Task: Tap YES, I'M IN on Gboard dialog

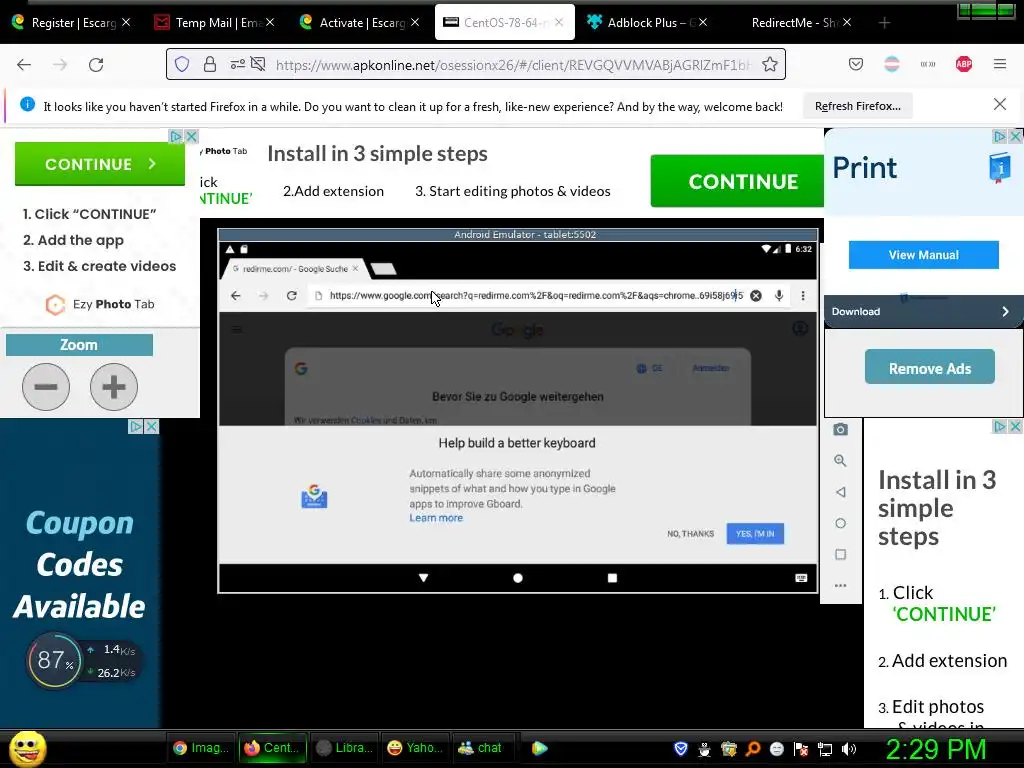Action: 755,534
